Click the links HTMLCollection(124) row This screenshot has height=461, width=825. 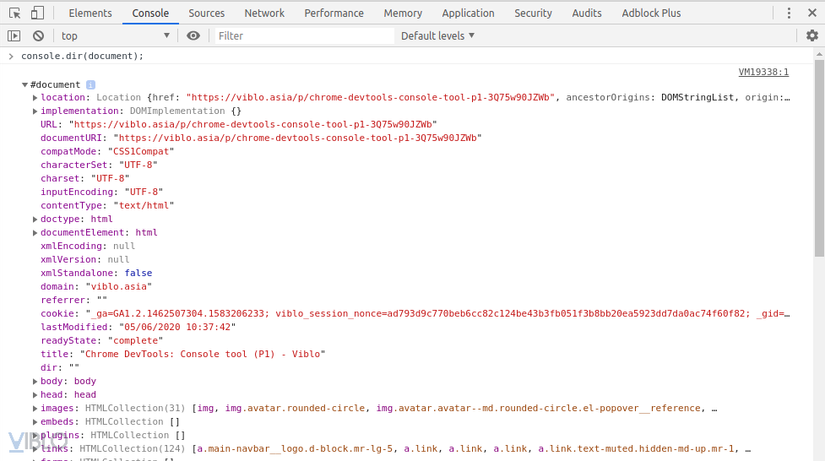point(396,449)
